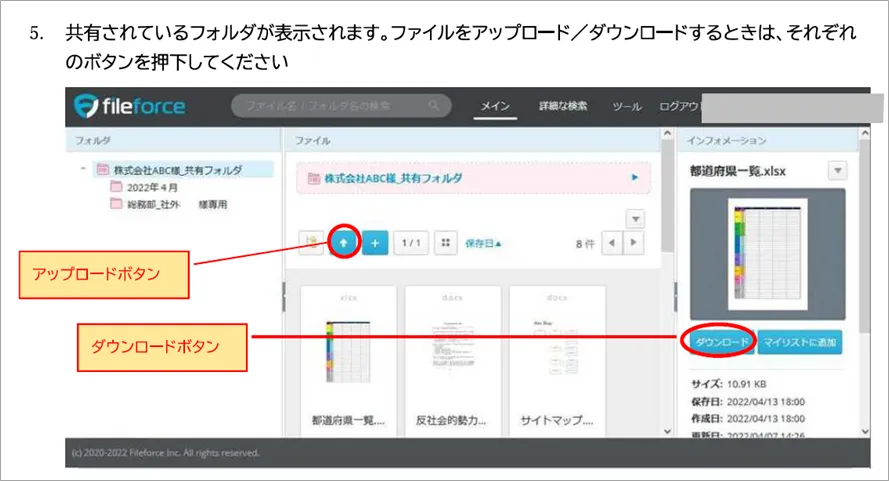Screen dimensions: 889x481
Task: Click the blue plus button
Action: [x=375, y=243]
